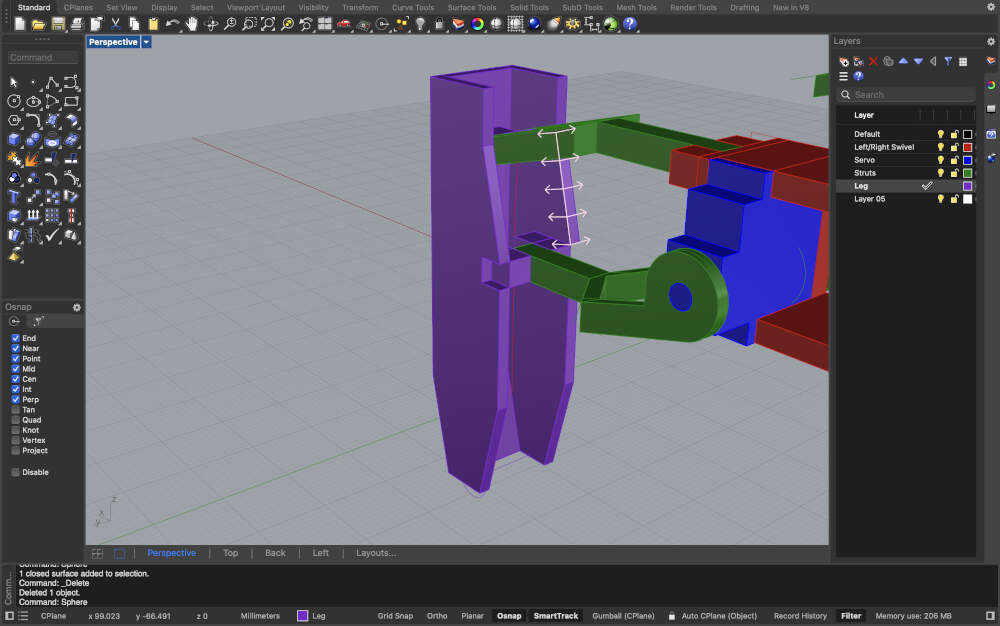Switch to the Curve Tools tab
This screenshot has height=626, width=1000.
(x=413, y=8)
